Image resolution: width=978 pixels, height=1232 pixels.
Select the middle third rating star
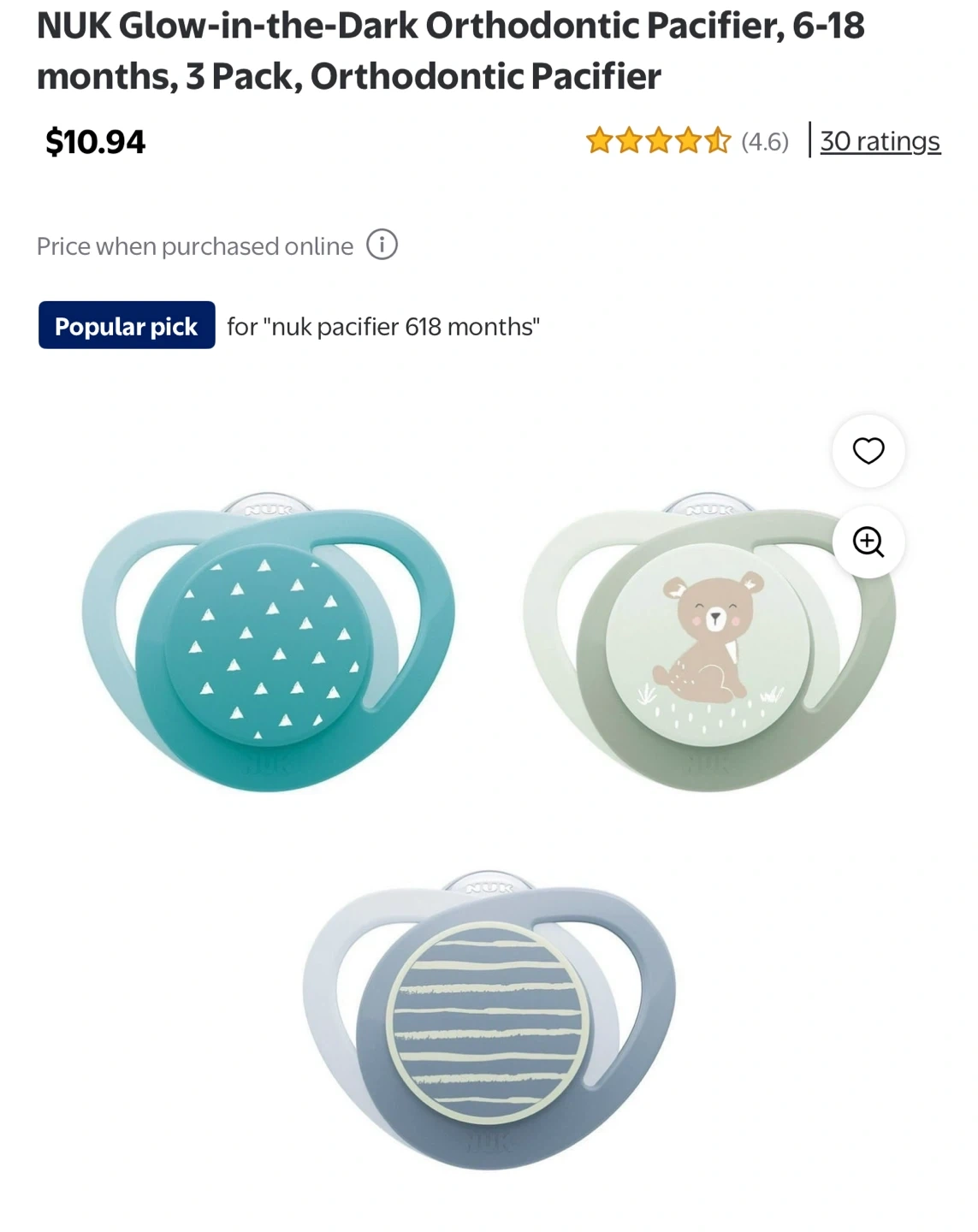coord(658,140)
